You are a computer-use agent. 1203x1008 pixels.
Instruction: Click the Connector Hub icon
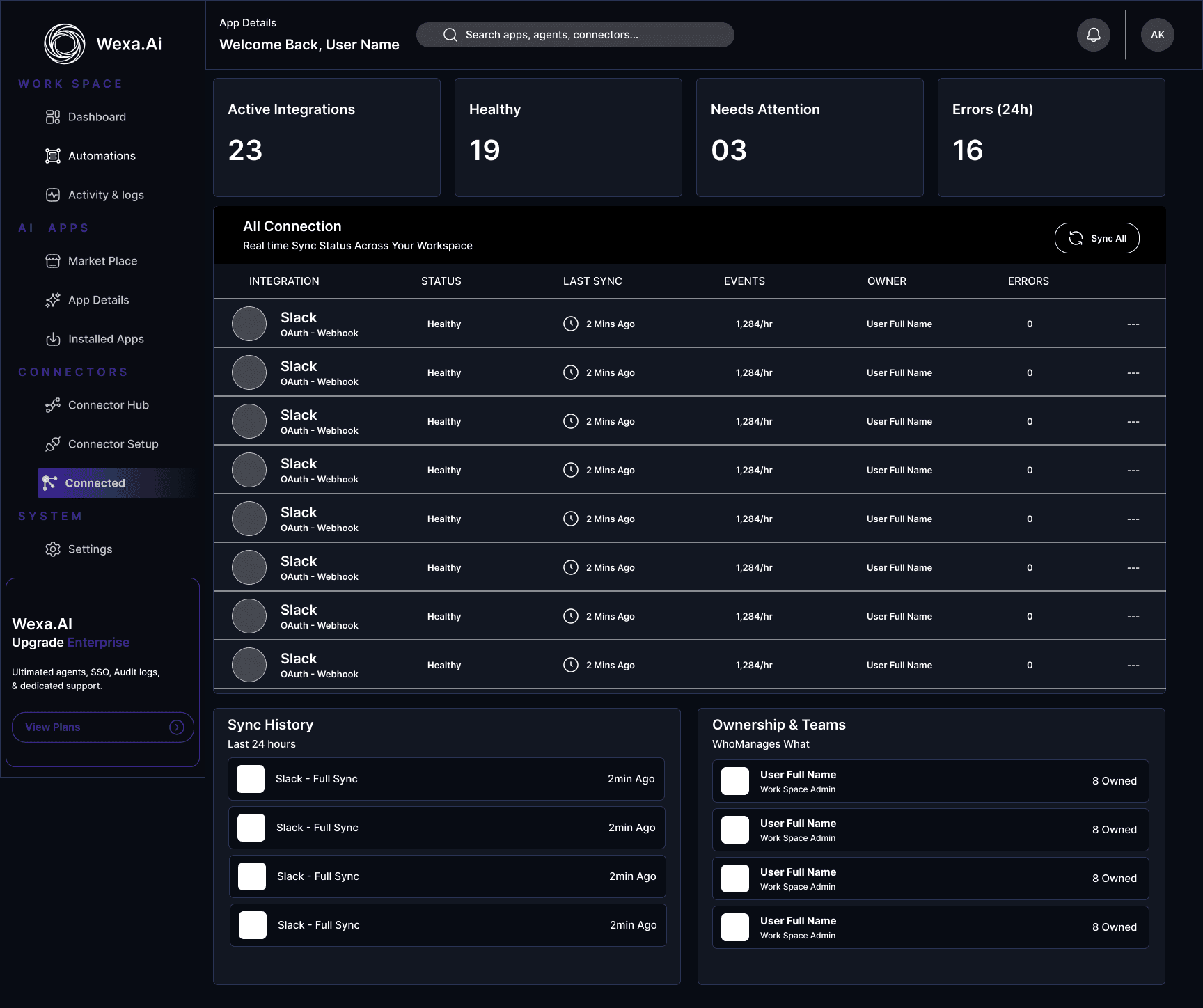pyautogui.click(x=53, y=405)
